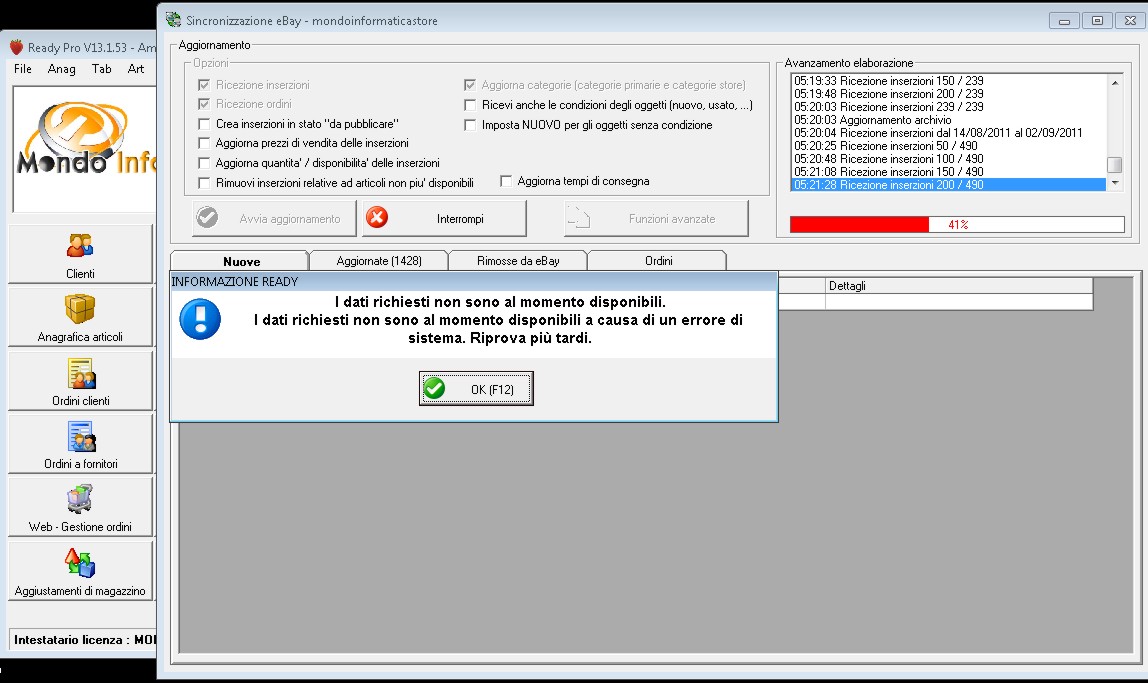
Task: Click the log list scrollbar thumb
Action: coord(1114,165)
